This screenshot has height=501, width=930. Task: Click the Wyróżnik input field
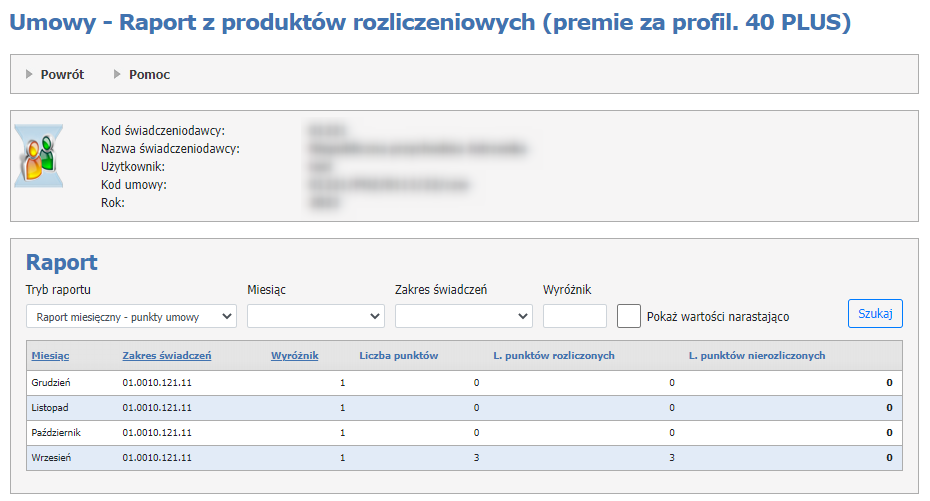pos(574,316)
